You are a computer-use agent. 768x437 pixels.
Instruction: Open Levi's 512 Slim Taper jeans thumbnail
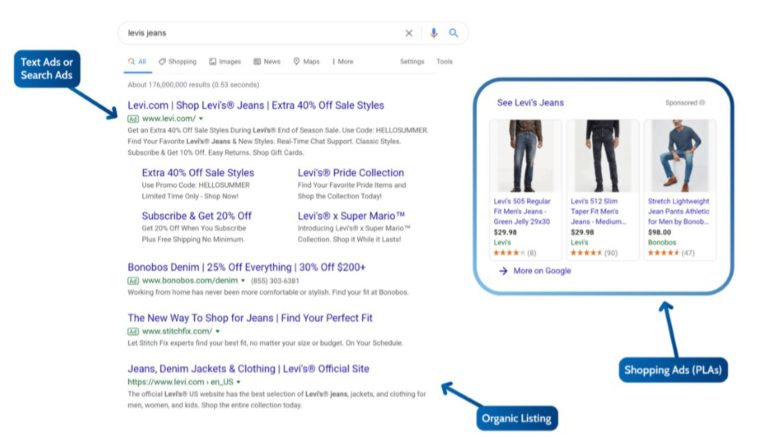(602, 156)
